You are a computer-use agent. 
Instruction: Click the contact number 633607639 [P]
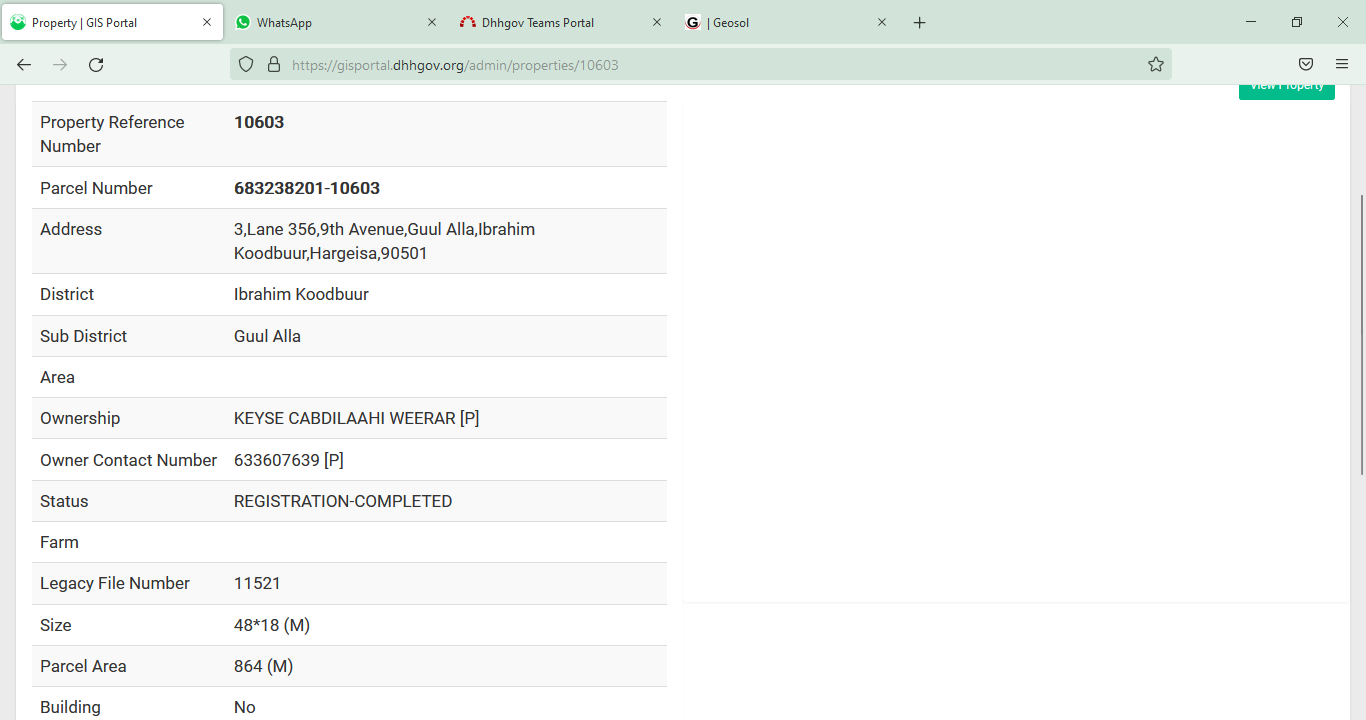289,460
